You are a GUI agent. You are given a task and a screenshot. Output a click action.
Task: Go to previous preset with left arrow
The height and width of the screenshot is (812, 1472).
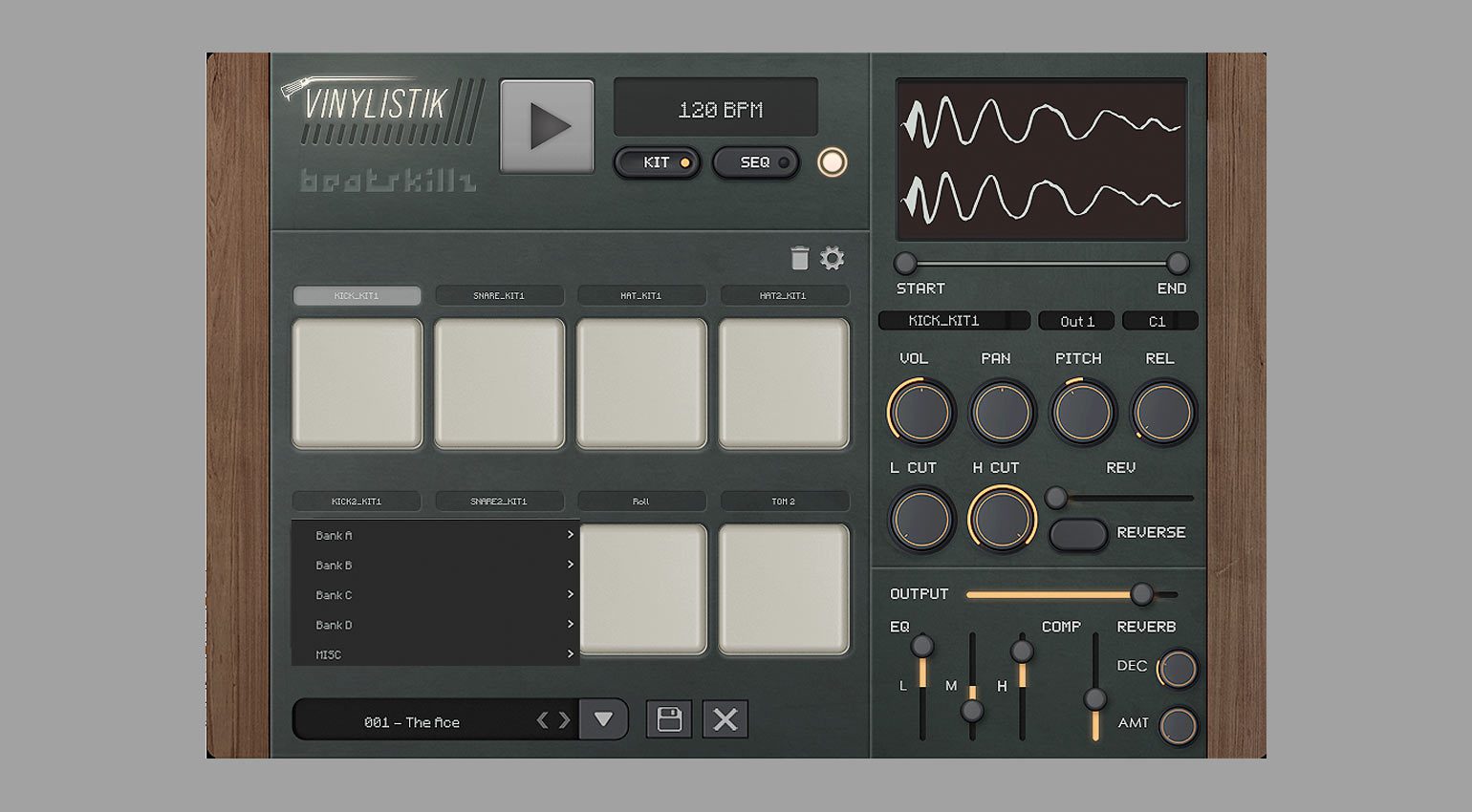pos(542,720)
